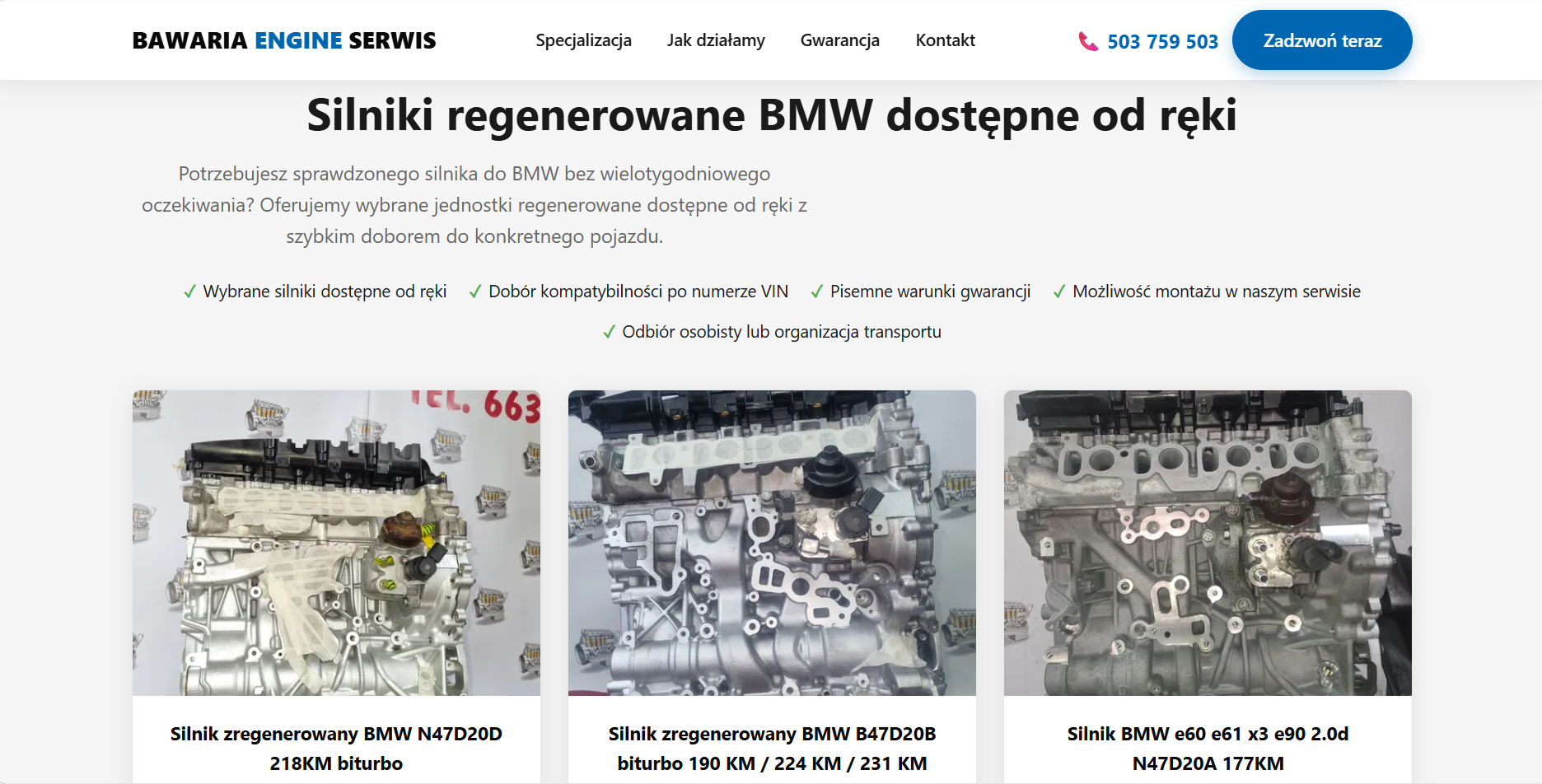Click checkmark icon beside 'Pisemne warunki gwarancji'
The width and height of the screenshot is (1542, 784).
point(817,292)
